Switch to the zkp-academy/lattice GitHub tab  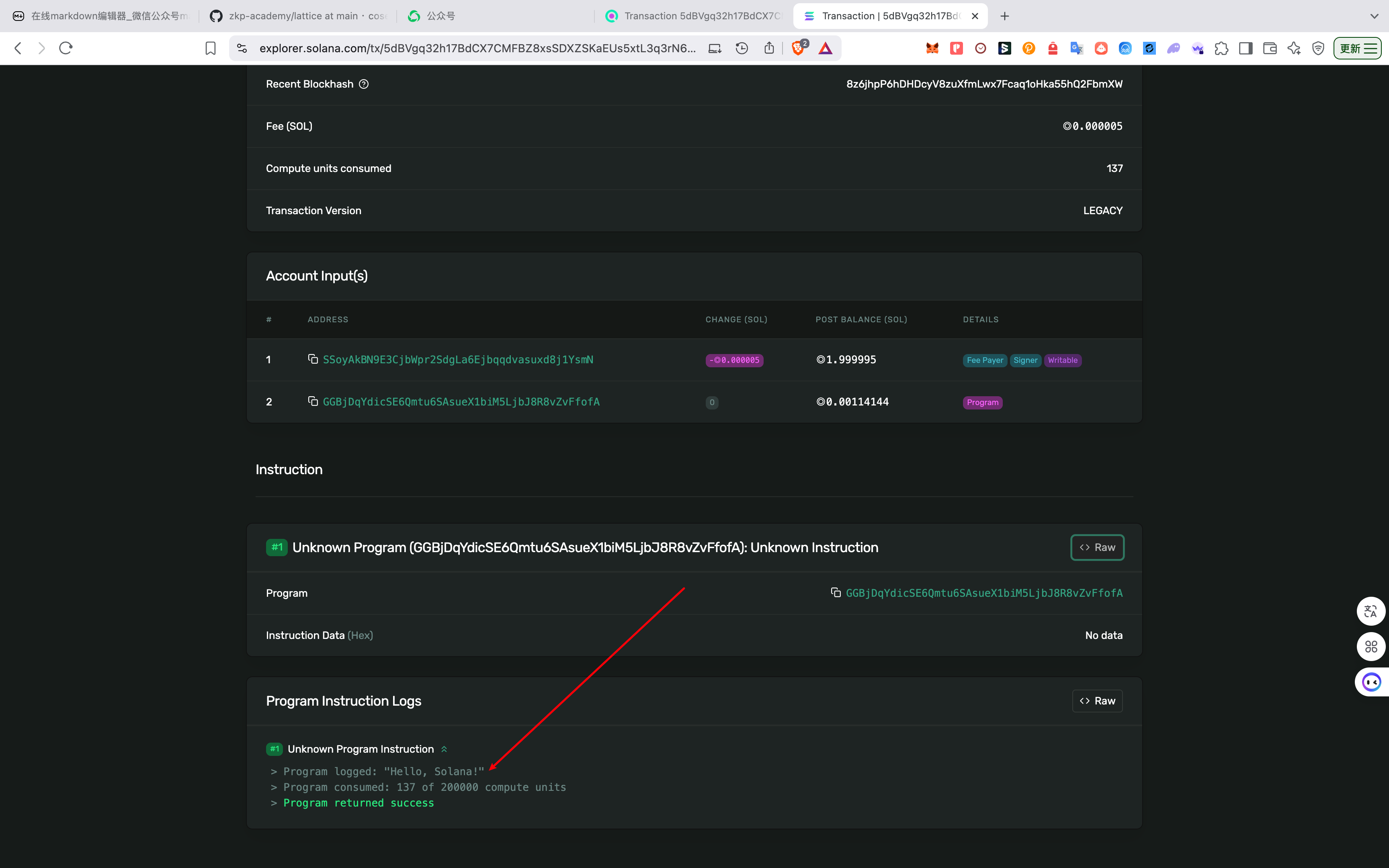[x=299, y=16]
